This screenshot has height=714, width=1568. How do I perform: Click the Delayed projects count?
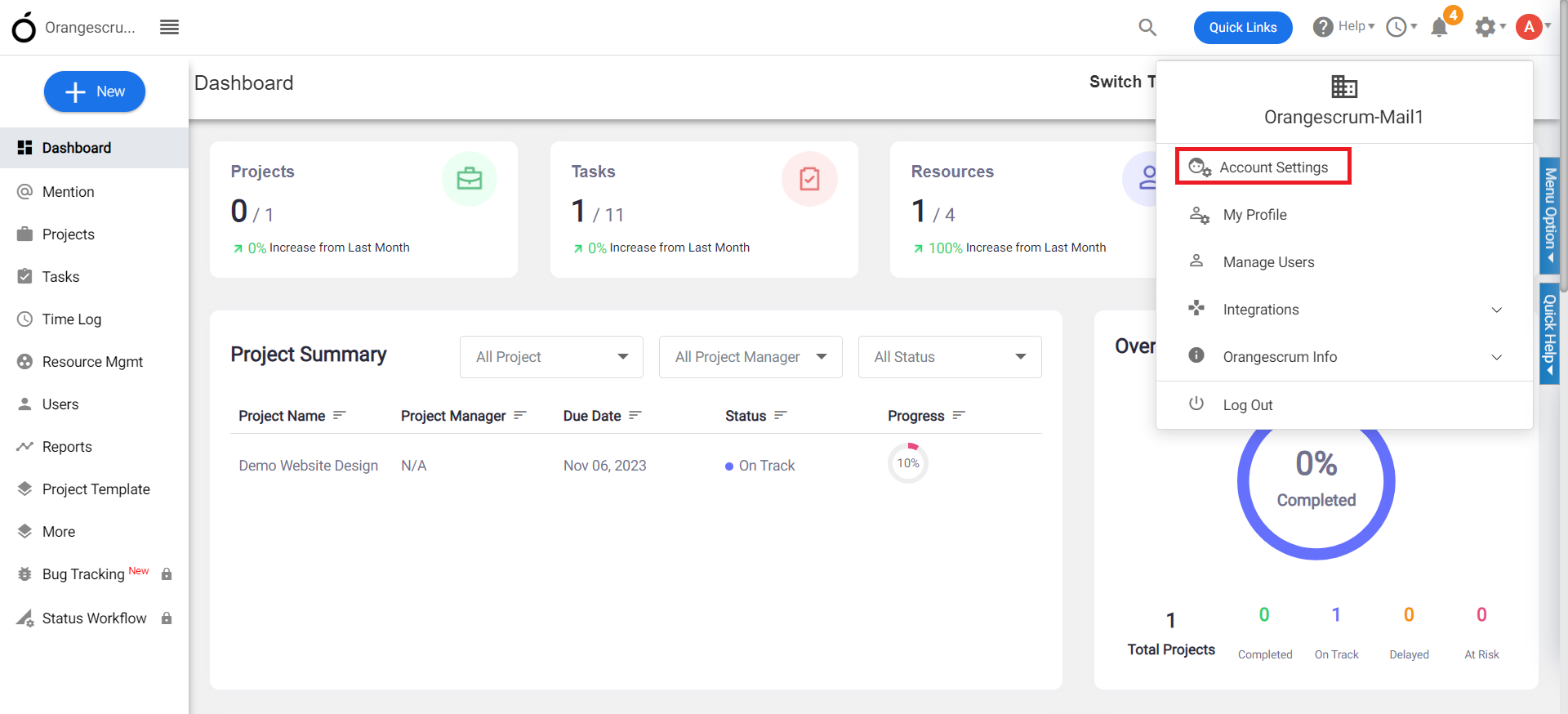click(x=1409, y=614)
